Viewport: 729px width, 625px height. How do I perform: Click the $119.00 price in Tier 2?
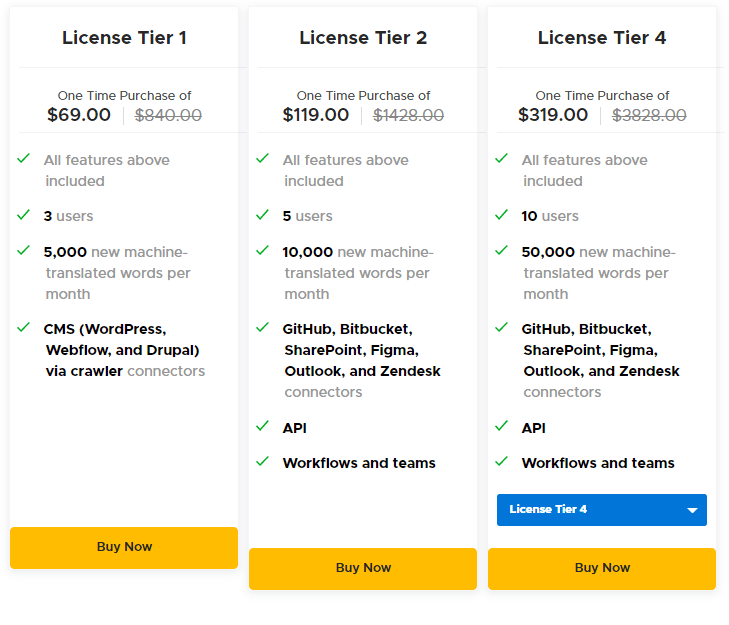pyautogui.click(x=316, y=115)
